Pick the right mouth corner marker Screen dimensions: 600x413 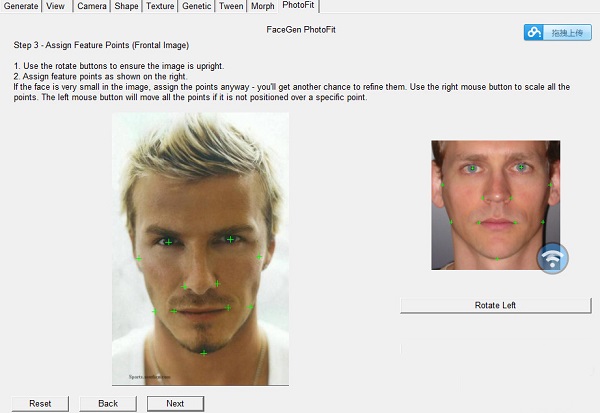[x=228, y=307]
